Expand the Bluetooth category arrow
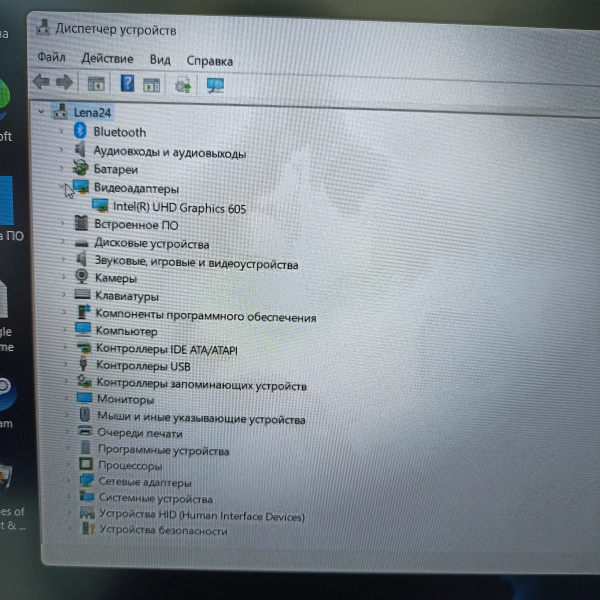This screenshot has width=600, height=600. (x=61, y=131)
